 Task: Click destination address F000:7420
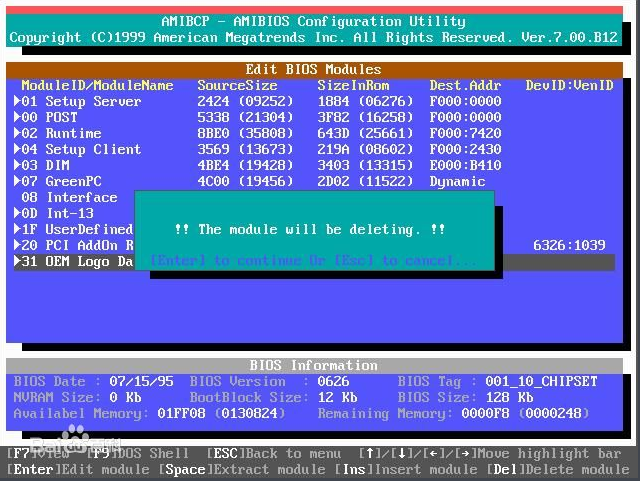tap(465, 133)
